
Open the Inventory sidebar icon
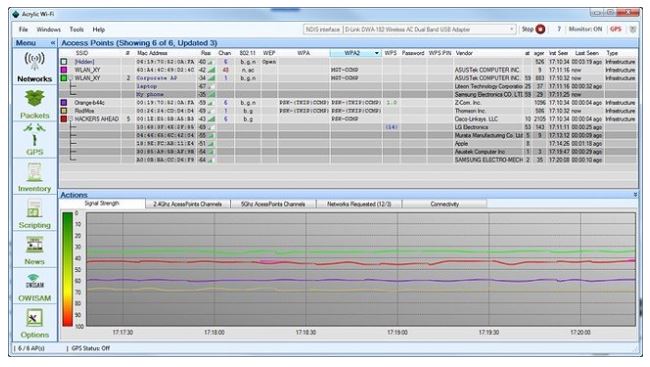point(34,177)
